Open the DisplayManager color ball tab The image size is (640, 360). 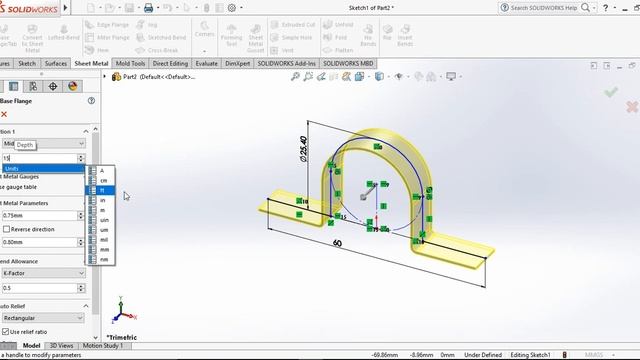click(x=73, y=86)
